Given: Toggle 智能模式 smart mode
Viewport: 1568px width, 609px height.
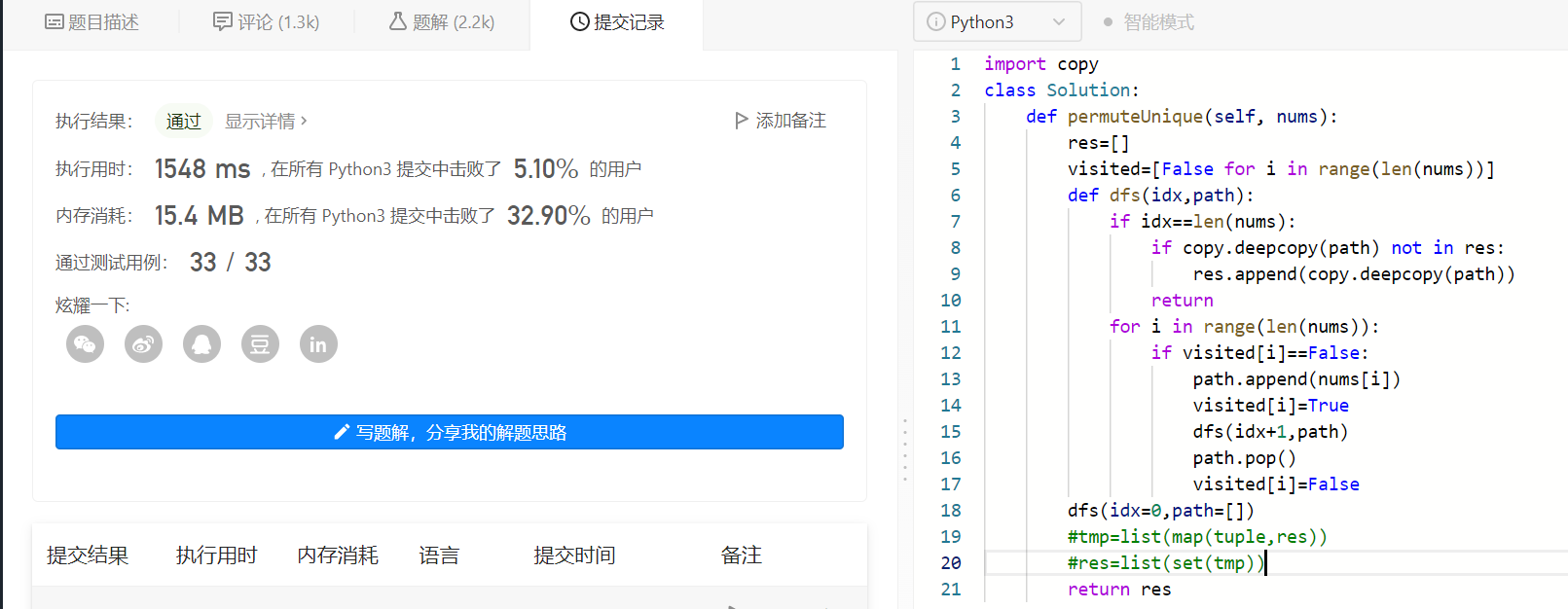Looking at the screenshot, I should [x=1149, y=22].
